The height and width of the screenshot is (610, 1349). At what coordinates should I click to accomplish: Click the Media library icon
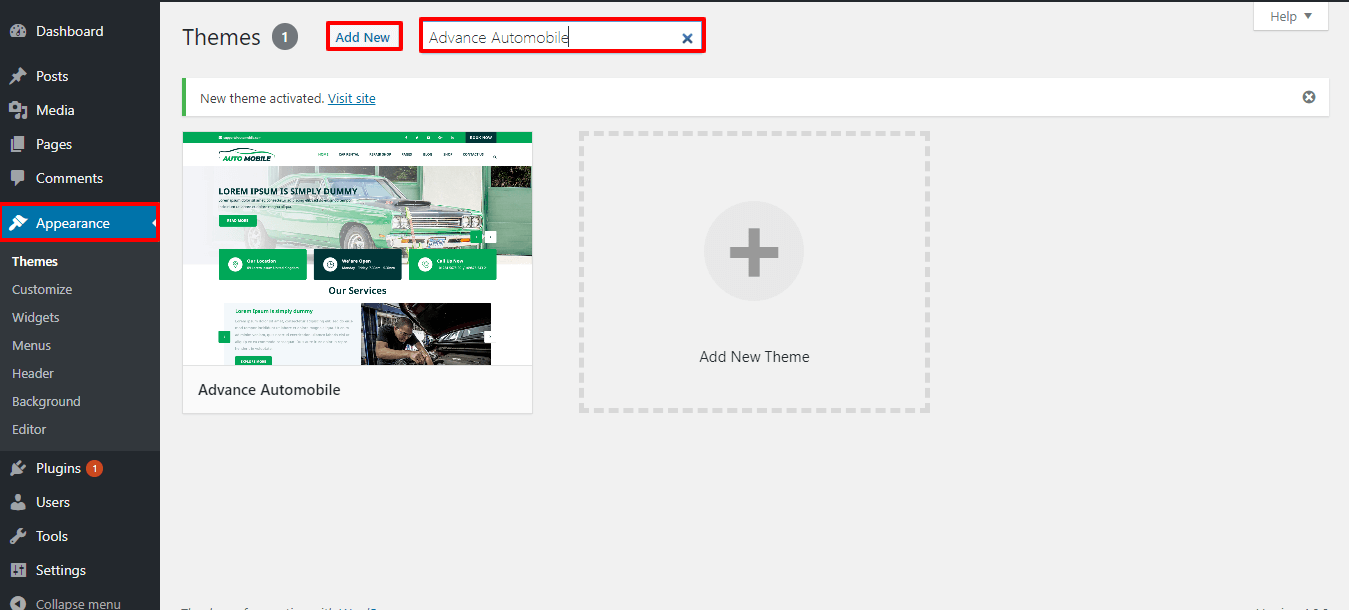tap(18, 110)
